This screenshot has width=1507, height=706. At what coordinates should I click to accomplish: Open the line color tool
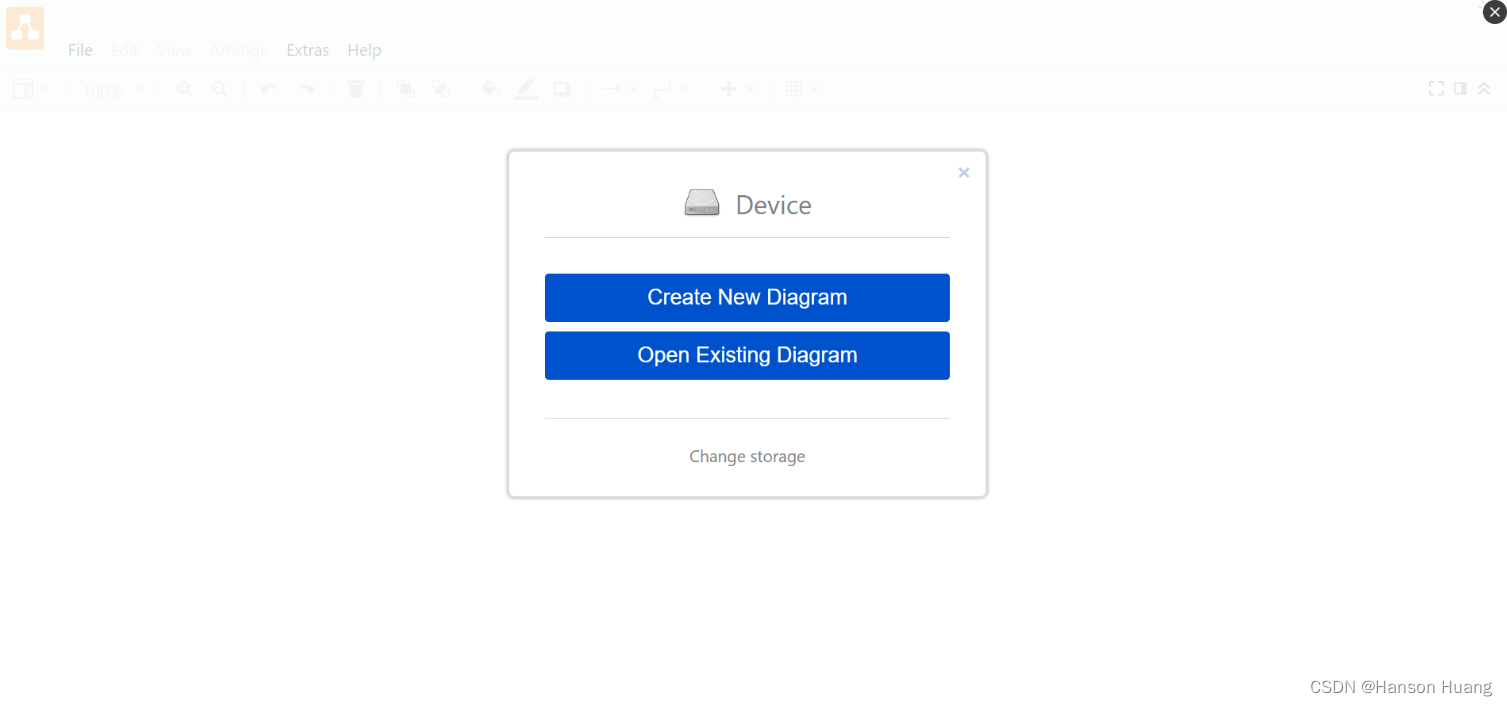click(525, 89)
